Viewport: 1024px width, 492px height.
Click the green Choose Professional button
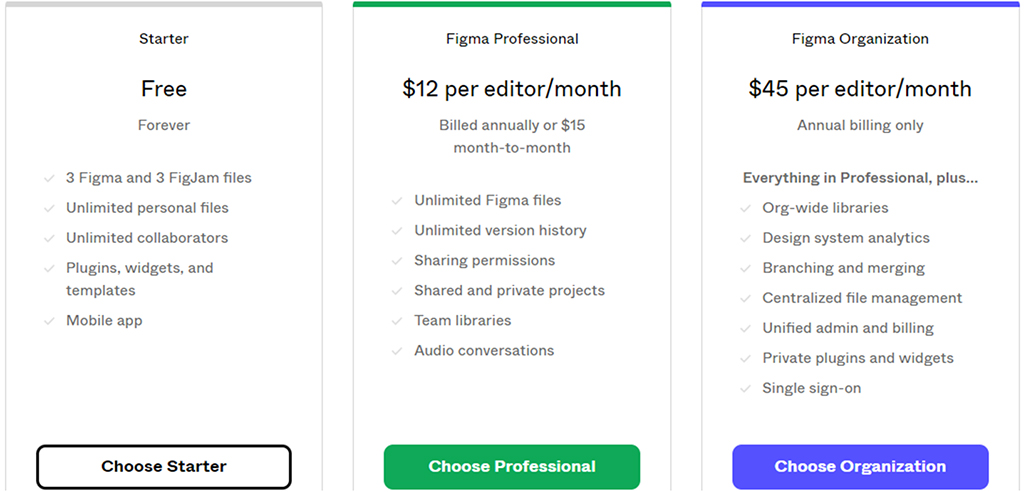(512, 467)
